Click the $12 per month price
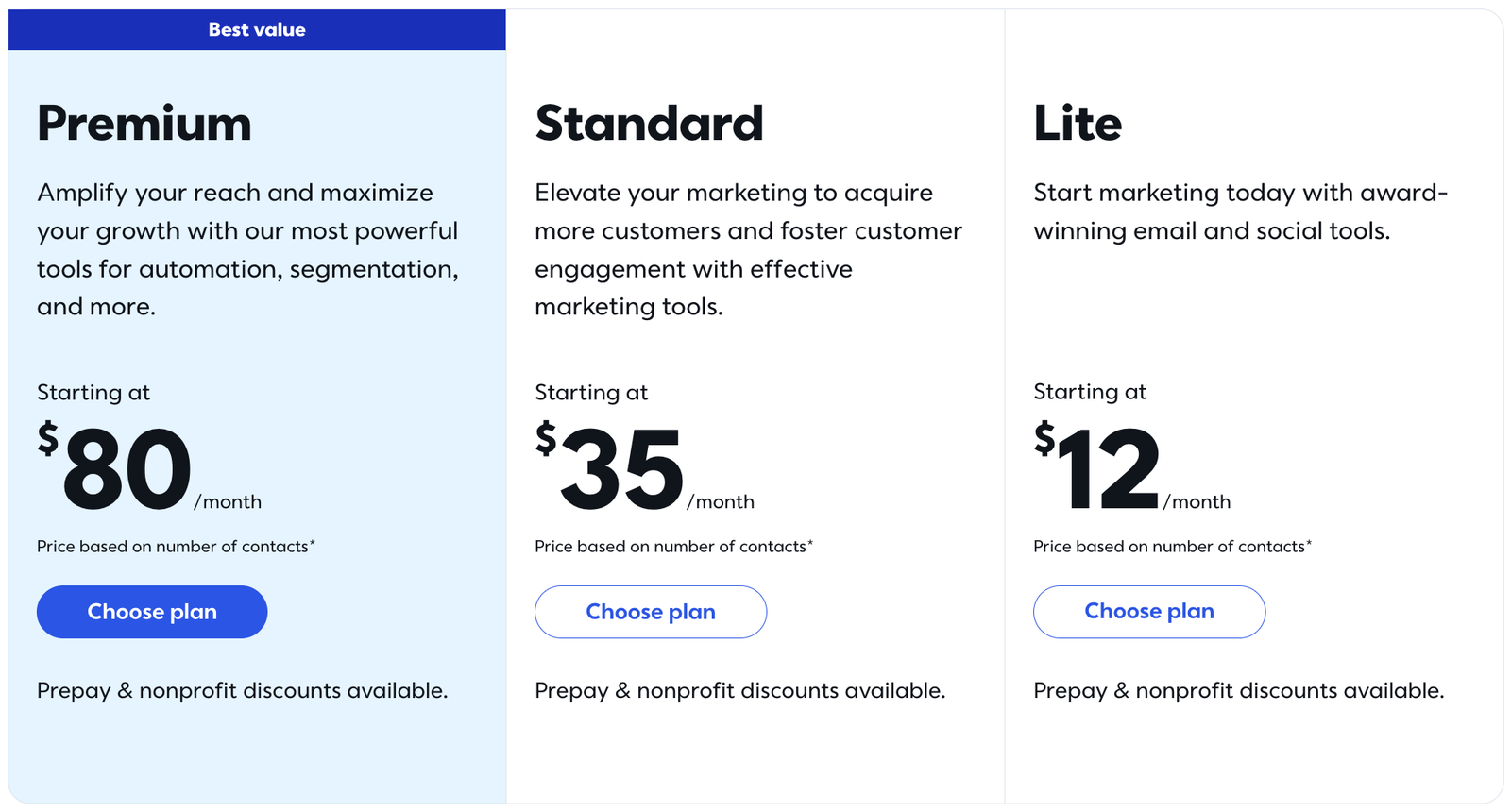Viewport: 1511px width, 812px height. pyautogui.click(x=1109, y=469)
